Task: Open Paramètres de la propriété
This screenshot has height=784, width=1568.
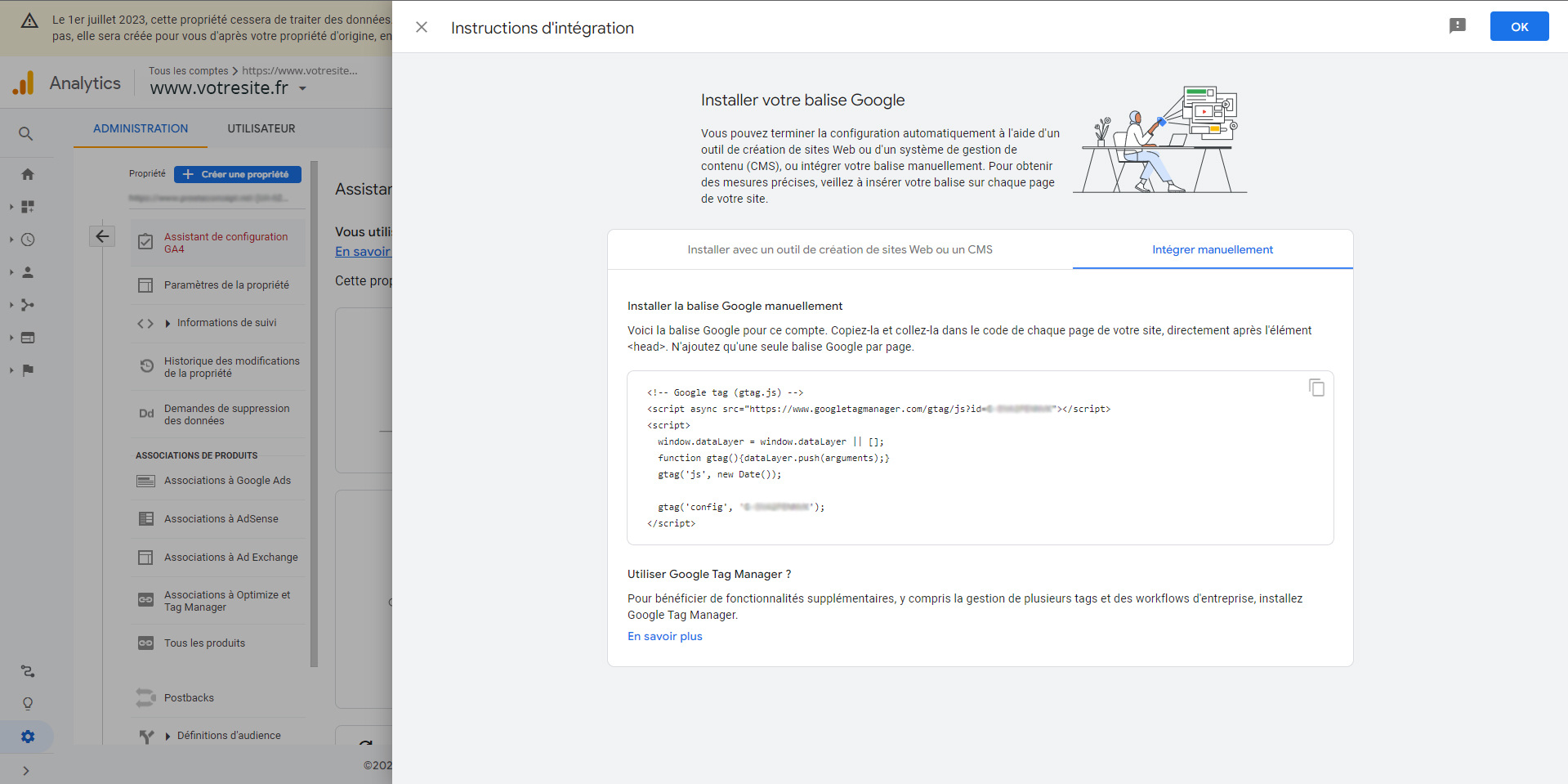Action: click(x=218, y=285)
